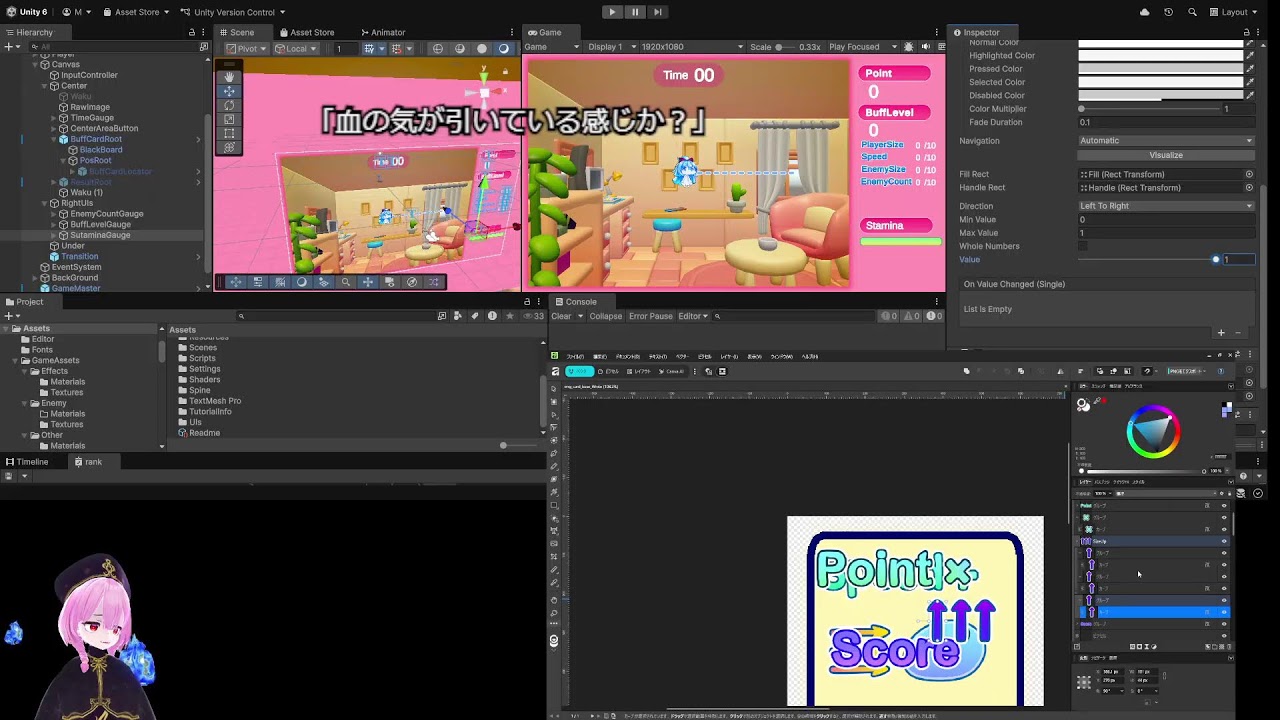Add entry to On Value Changed list
Image resolution: width=1280 pixels, height=720 pixels.
1221,333
